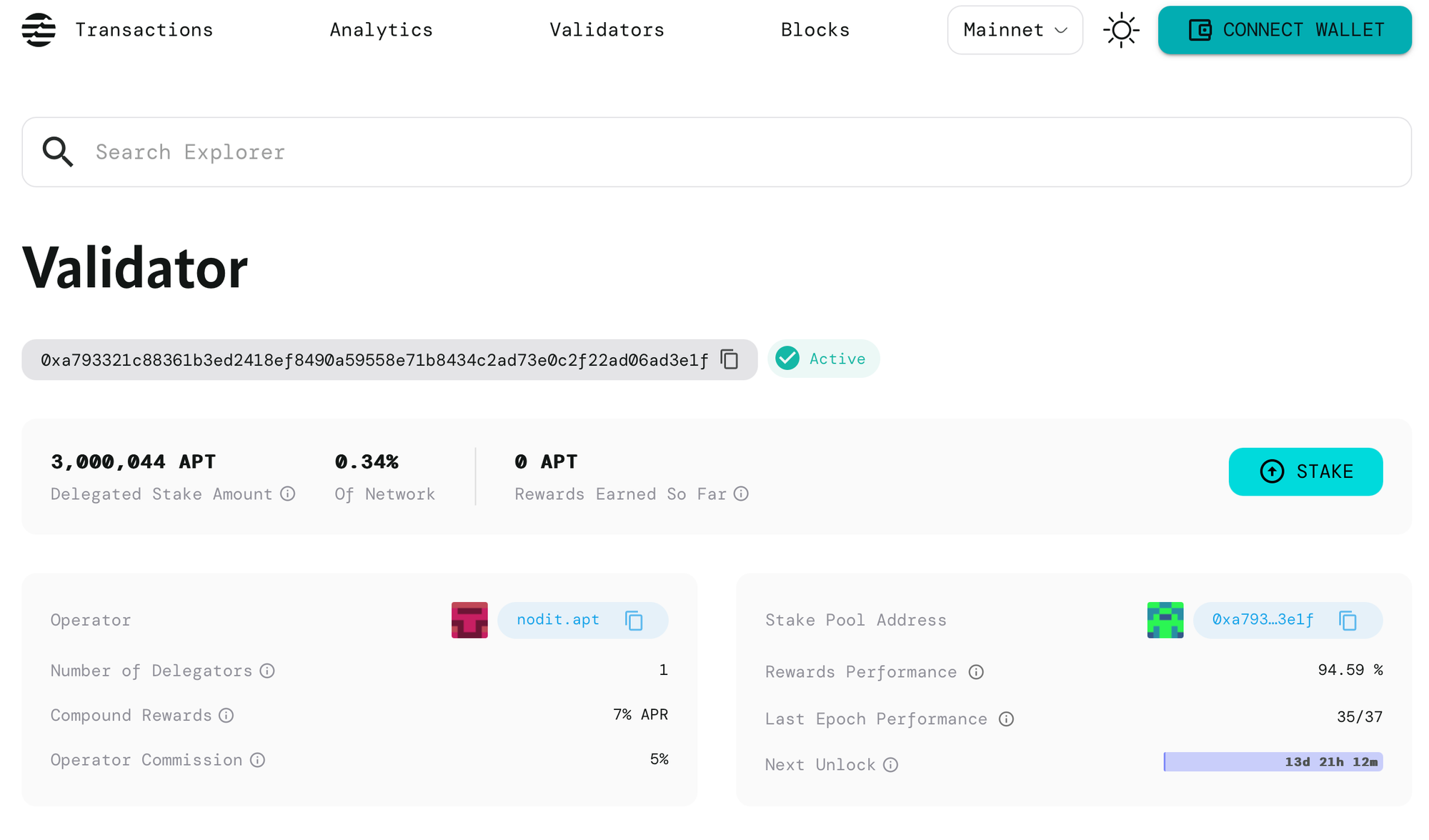The image size is (1429, 840).
Task: Copy the full validator address
Action: [x=729, y=359]
